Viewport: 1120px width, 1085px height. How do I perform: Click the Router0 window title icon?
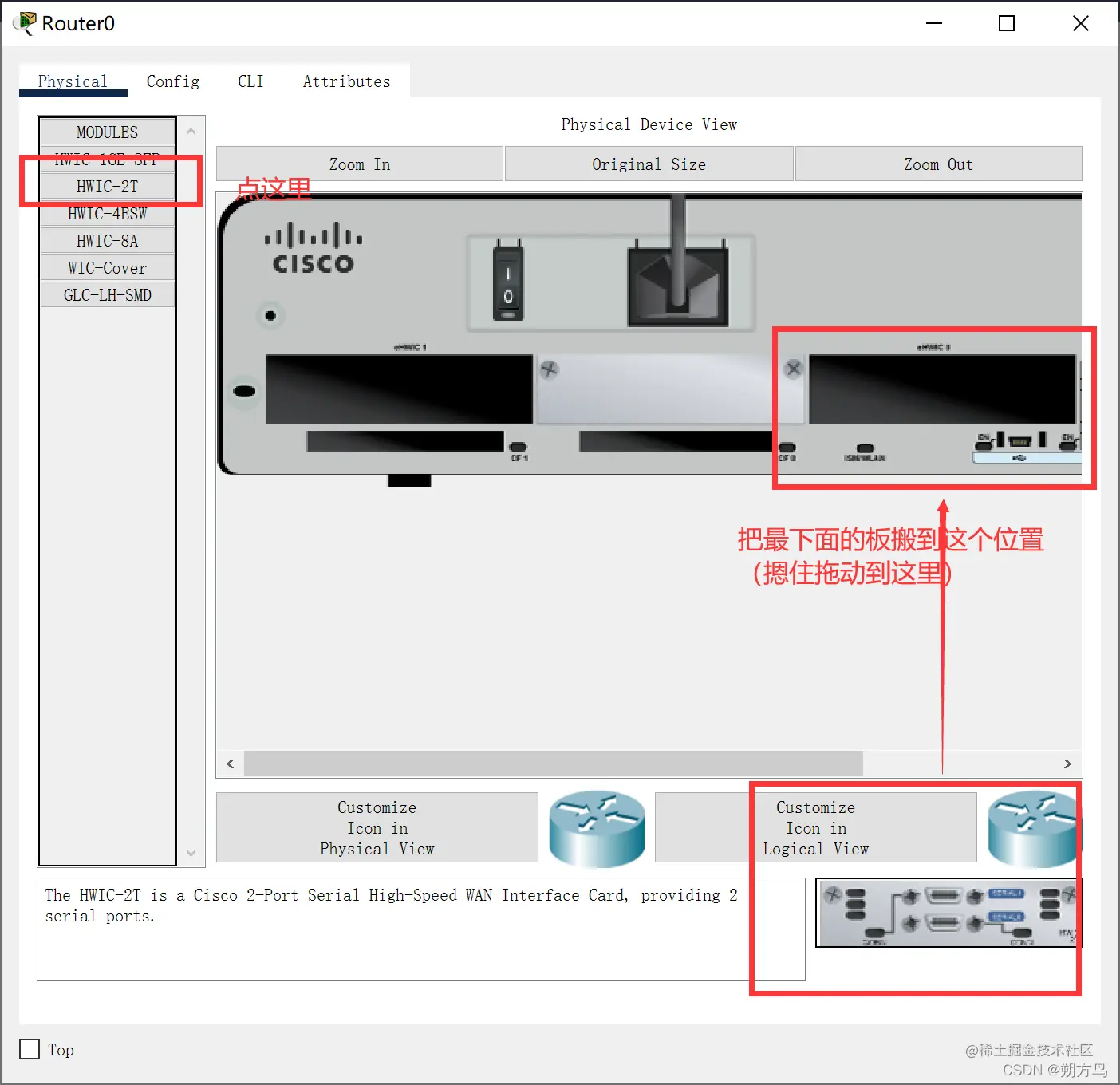tap(25, 23)
